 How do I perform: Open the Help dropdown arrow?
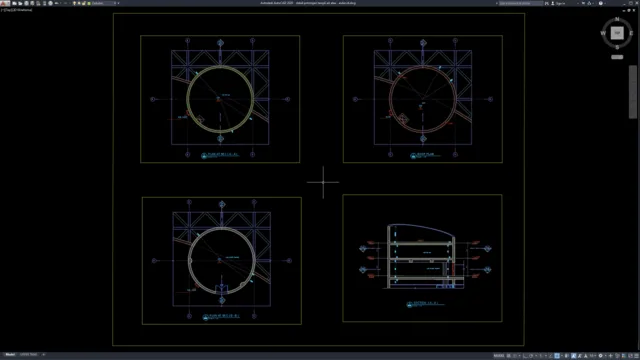click(605, 3)
